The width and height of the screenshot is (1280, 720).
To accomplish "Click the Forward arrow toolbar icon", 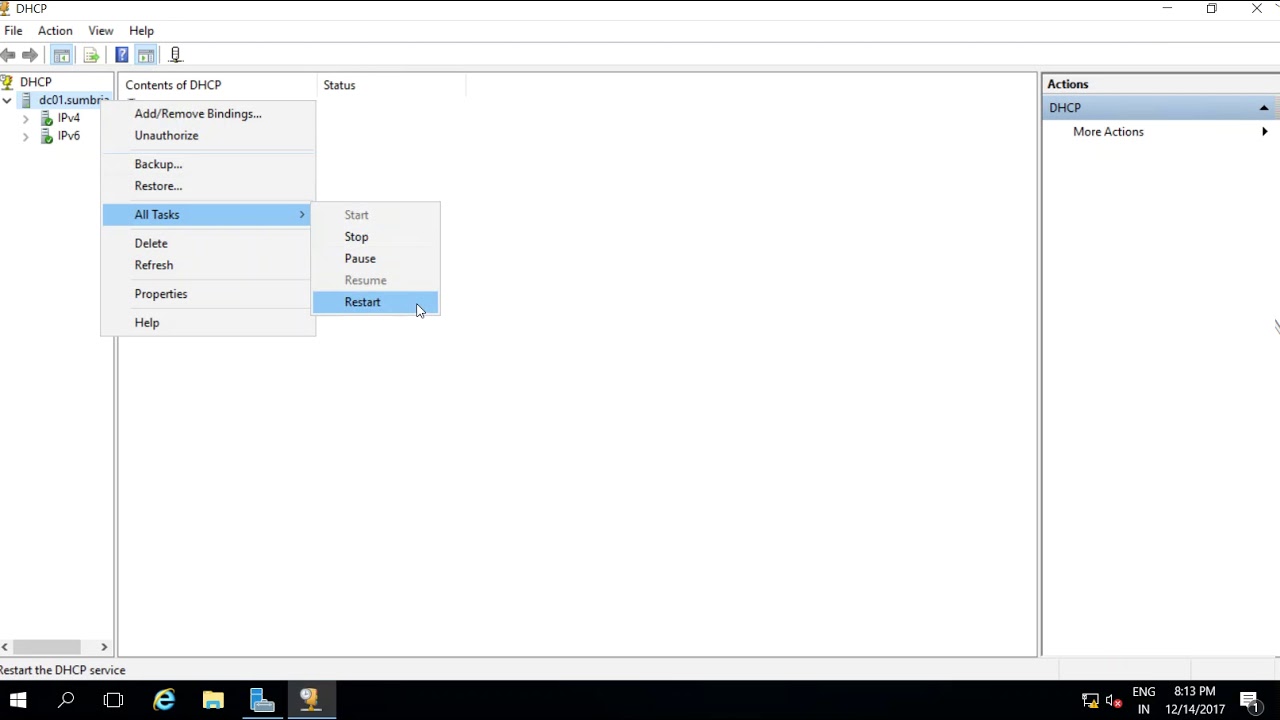I will point(30,55).
